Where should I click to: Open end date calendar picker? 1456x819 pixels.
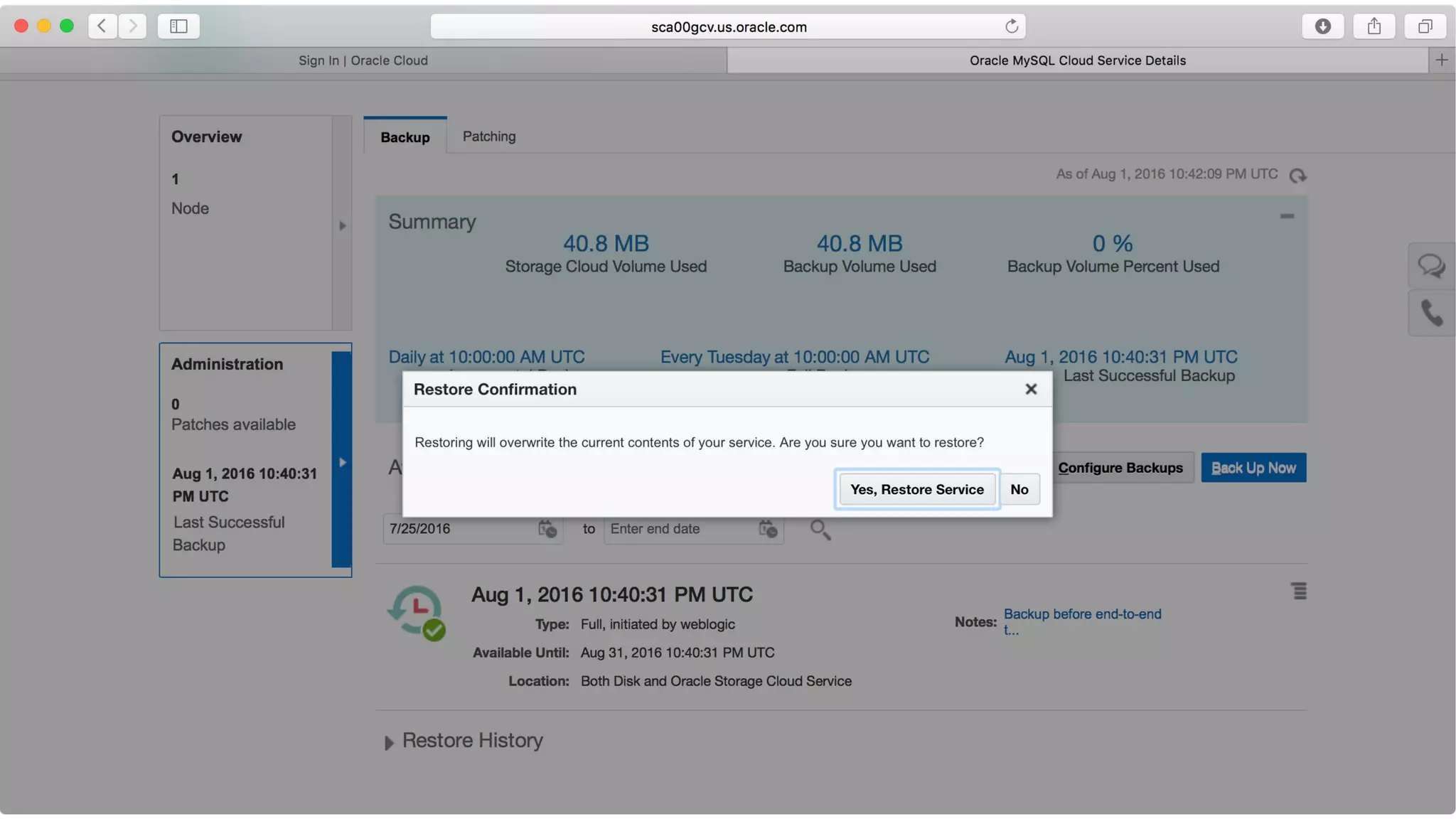(x=768, y=529)
